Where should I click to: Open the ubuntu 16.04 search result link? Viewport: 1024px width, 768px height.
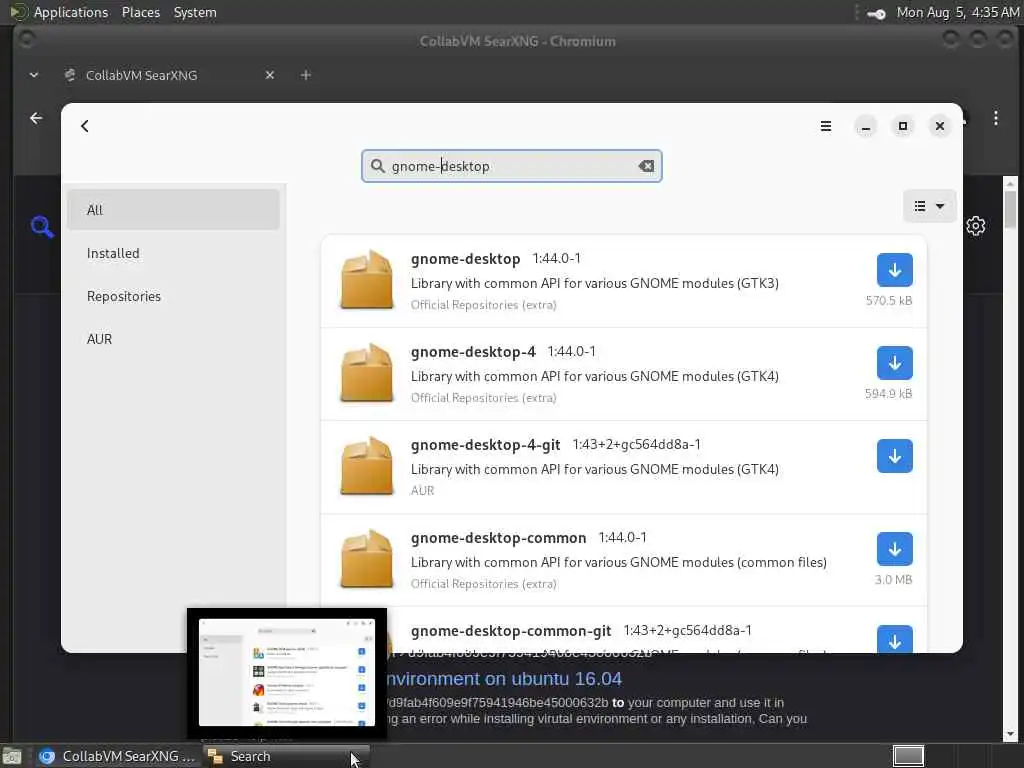503,679
